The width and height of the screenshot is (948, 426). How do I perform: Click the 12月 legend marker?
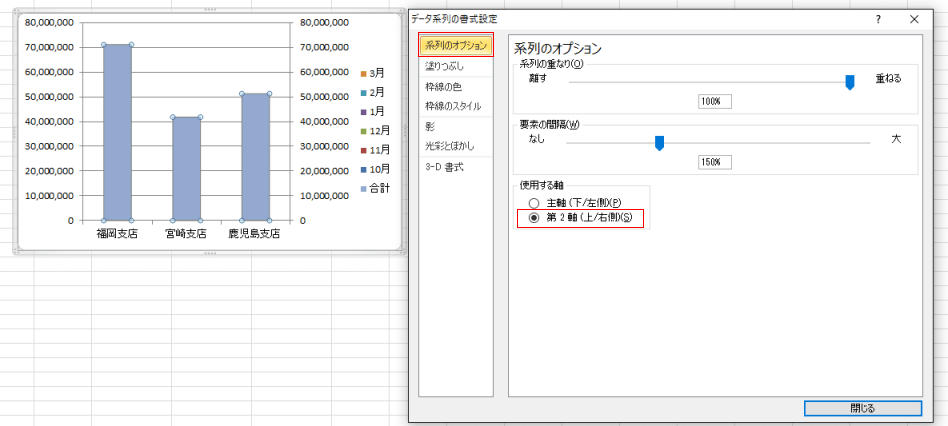tap(363, 131)
